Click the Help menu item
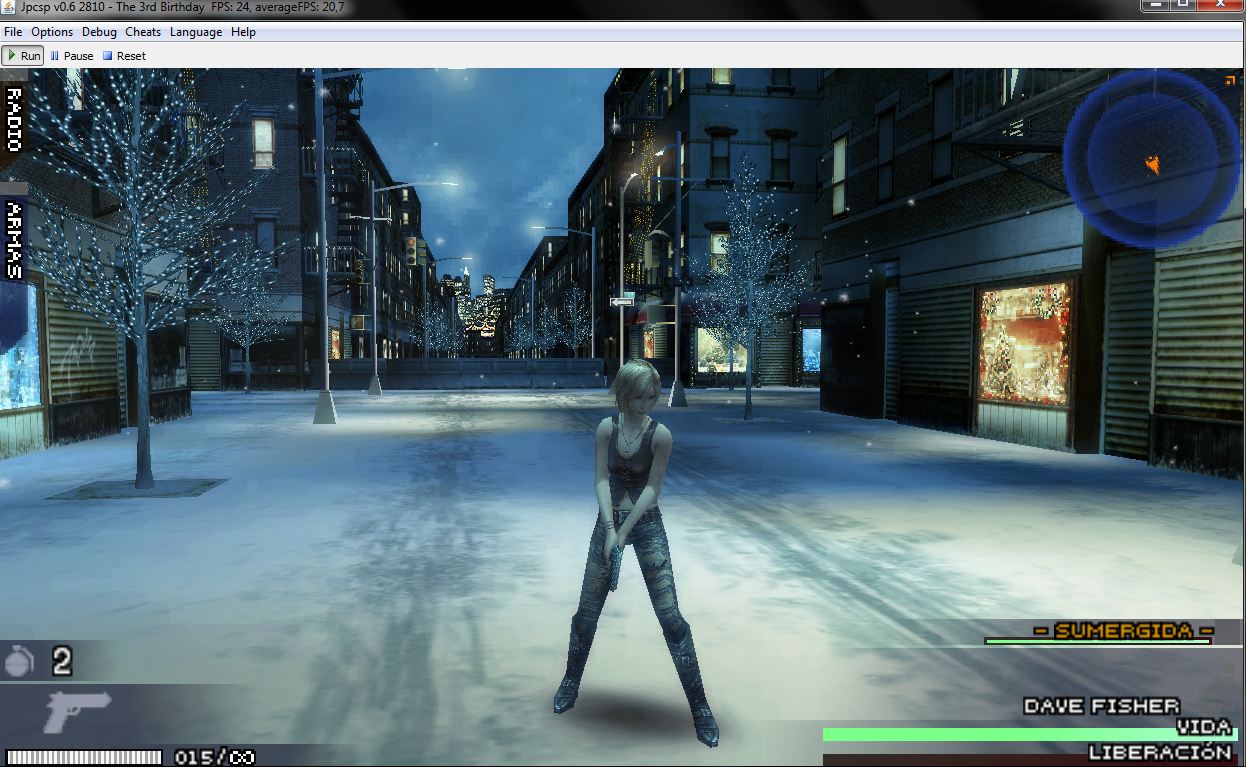This screenshot has height=767, width=1246. click(243, 32)
